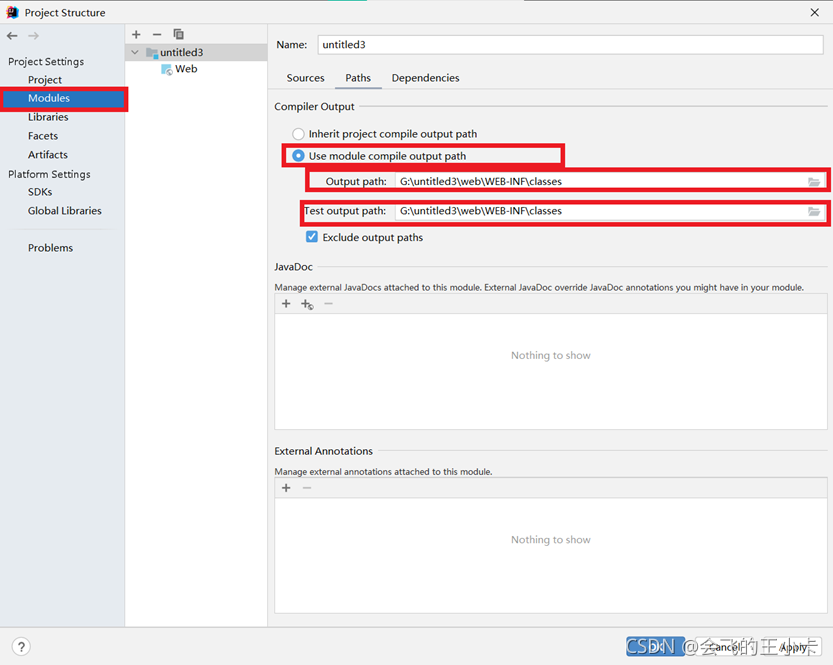
Task: Browse folder for Test output path
Action: pyautogui.click(x=814, y=211)
